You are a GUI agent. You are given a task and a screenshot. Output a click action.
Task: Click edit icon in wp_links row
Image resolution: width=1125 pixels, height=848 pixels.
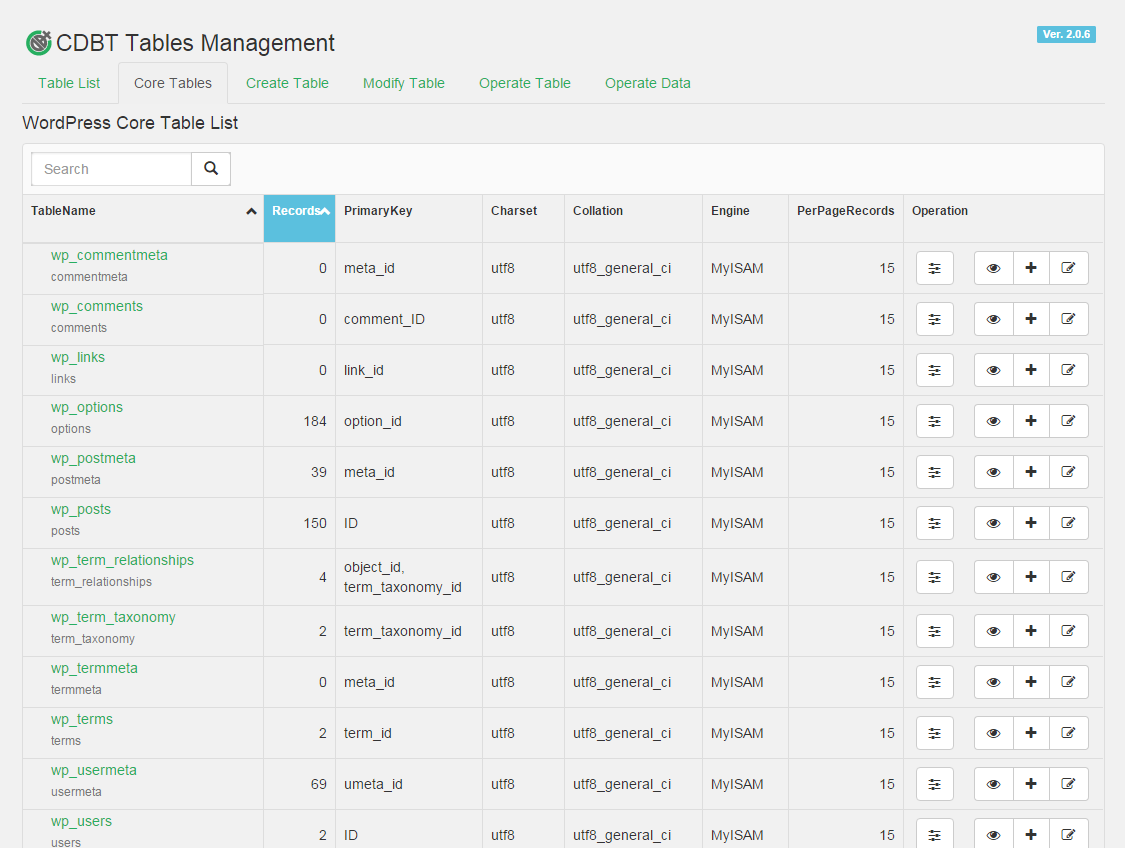point(1068,370)
